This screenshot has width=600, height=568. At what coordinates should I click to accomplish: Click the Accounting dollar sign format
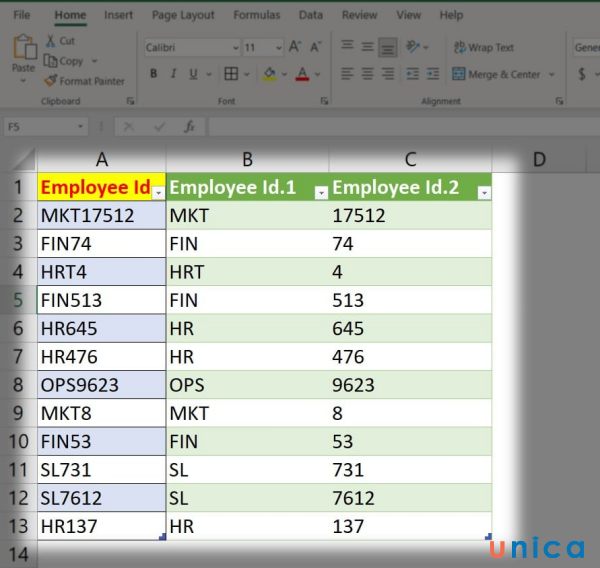point(582,73)
